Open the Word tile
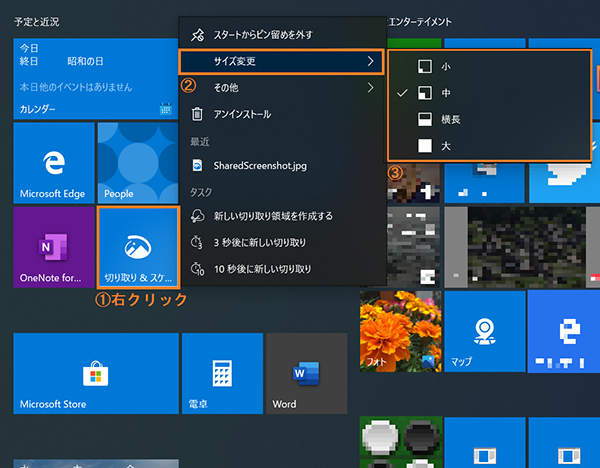The height and width of the screenshot is (468, 600). coord(306,374)
